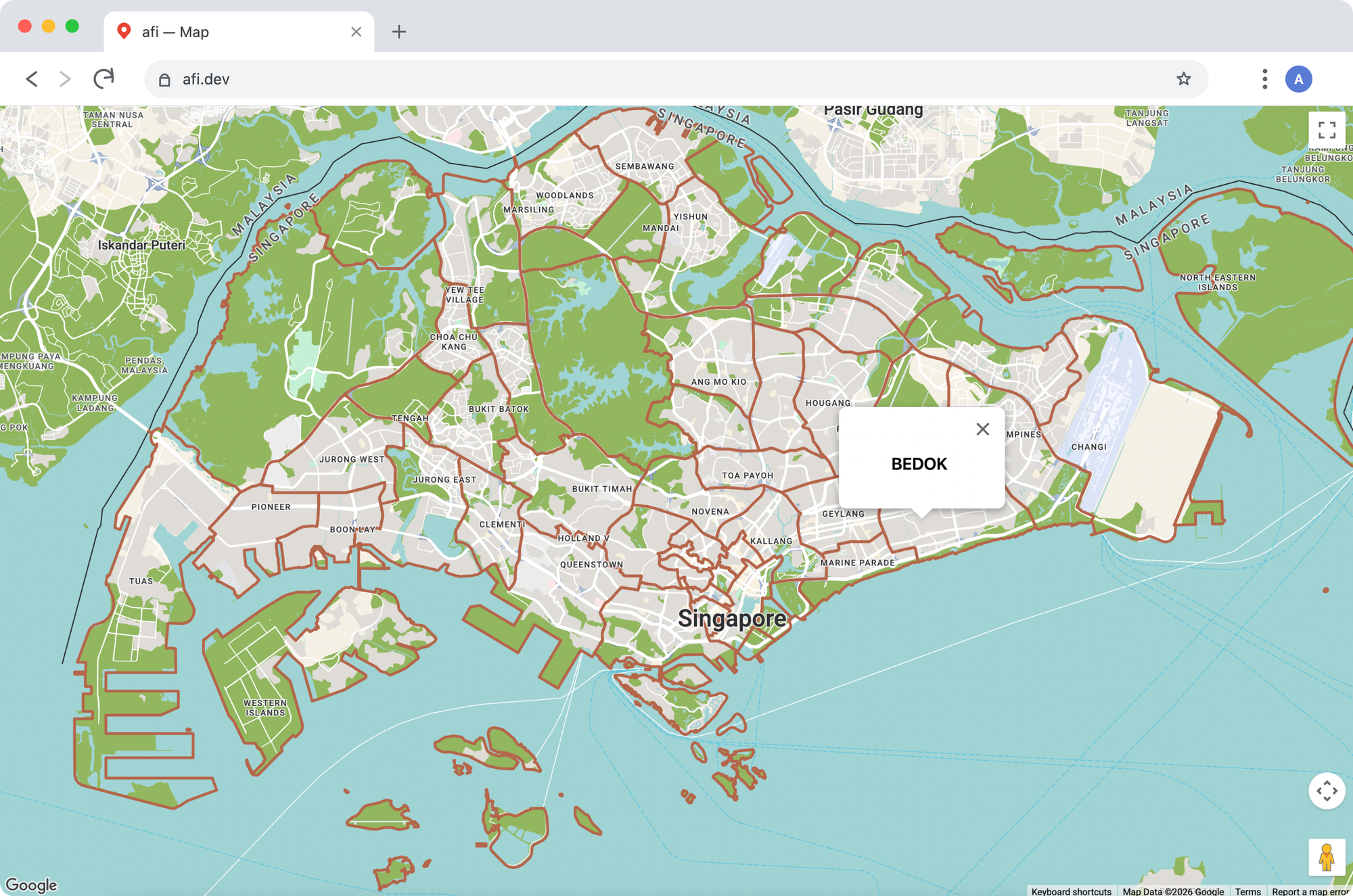Click the TUAS area label

pyautogui.click(x=141, y=581)
